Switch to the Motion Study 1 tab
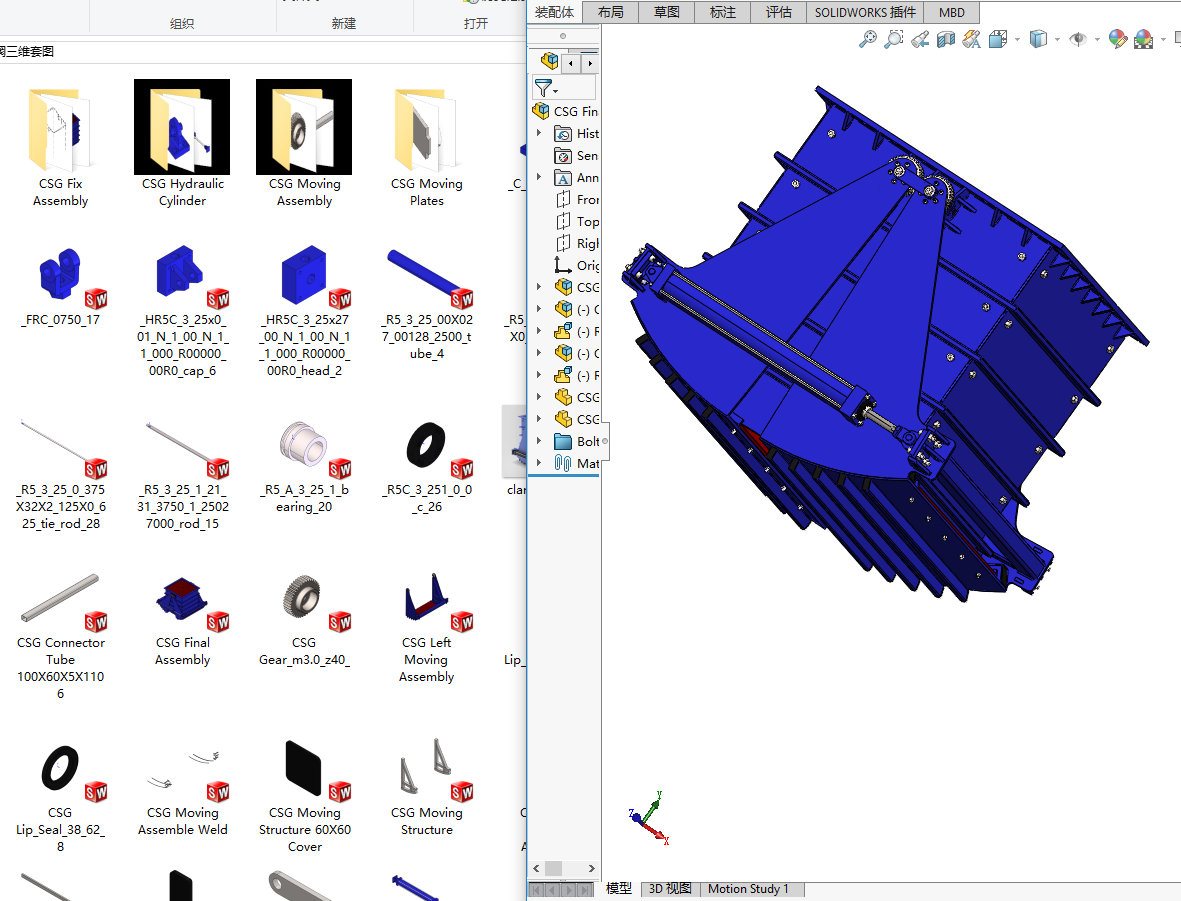1181x901 pixels. 748,889
